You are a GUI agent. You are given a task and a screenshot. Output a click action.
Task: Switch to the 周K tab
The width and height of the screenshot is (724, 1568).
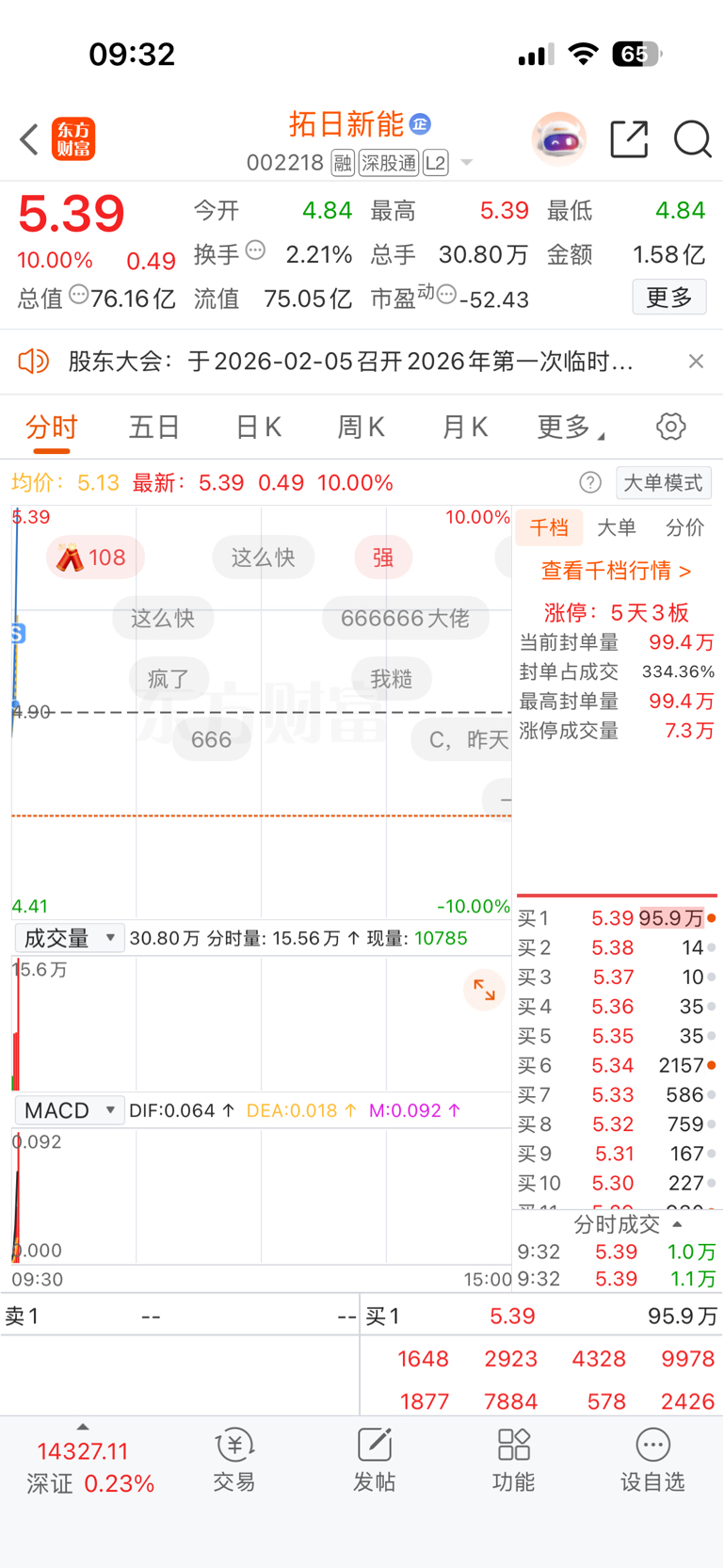(362, 428)
